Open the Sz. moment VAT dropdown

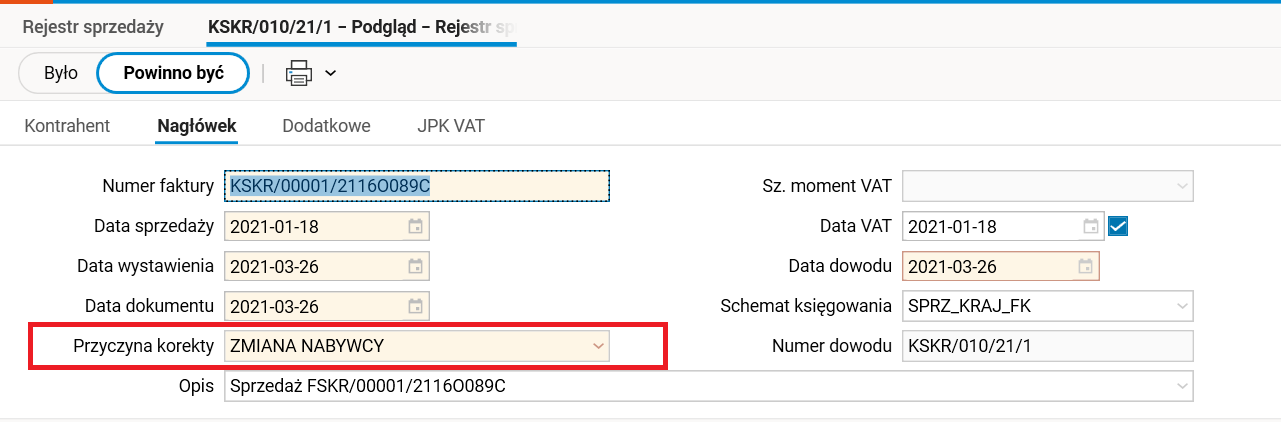coord(1182,187)
